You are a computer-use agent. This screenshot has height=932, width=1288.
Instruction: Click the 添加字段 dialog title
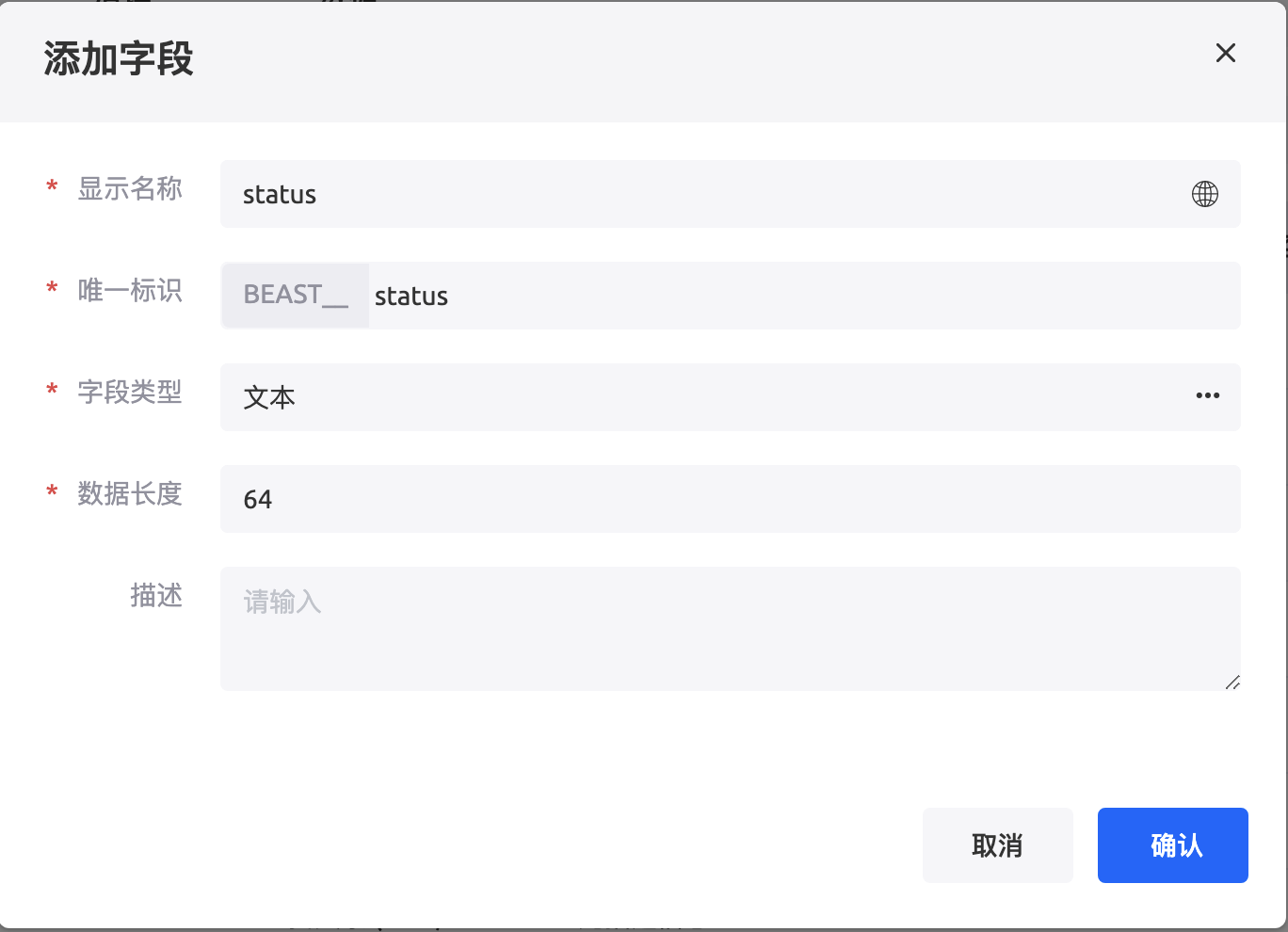119,59
